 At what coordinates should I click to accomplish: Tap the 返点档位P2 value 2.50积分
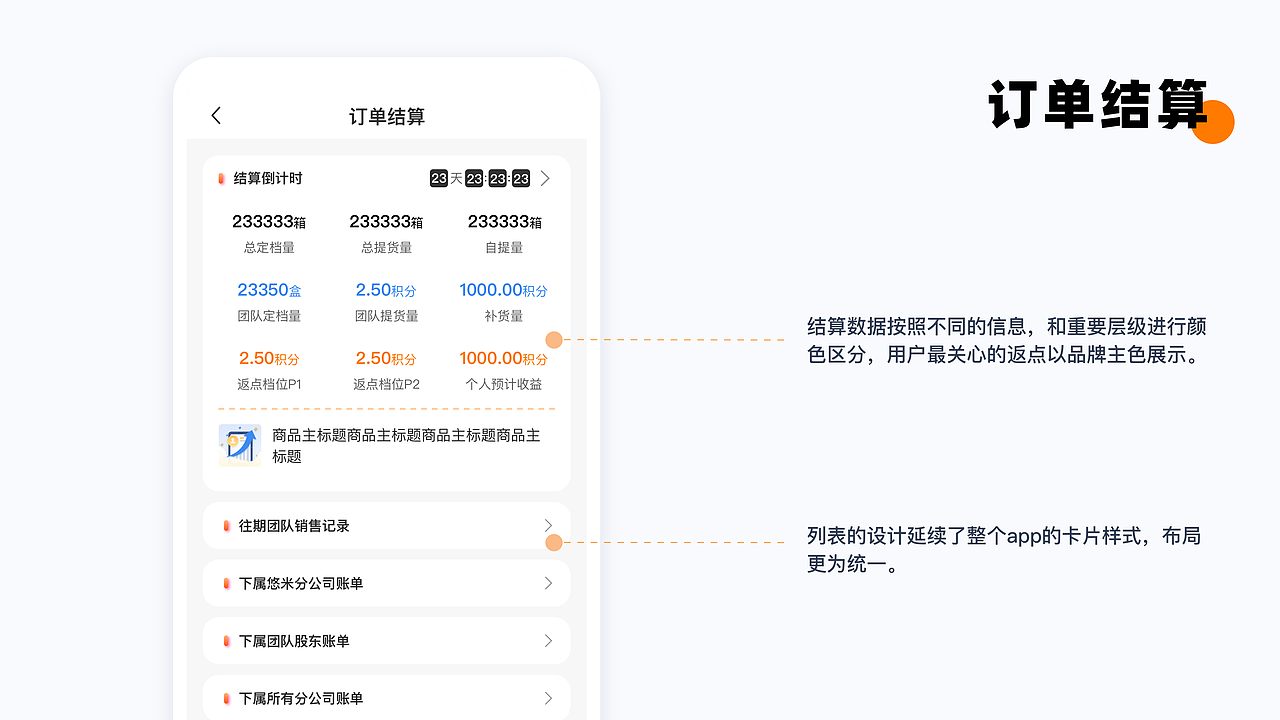point(386,358)
